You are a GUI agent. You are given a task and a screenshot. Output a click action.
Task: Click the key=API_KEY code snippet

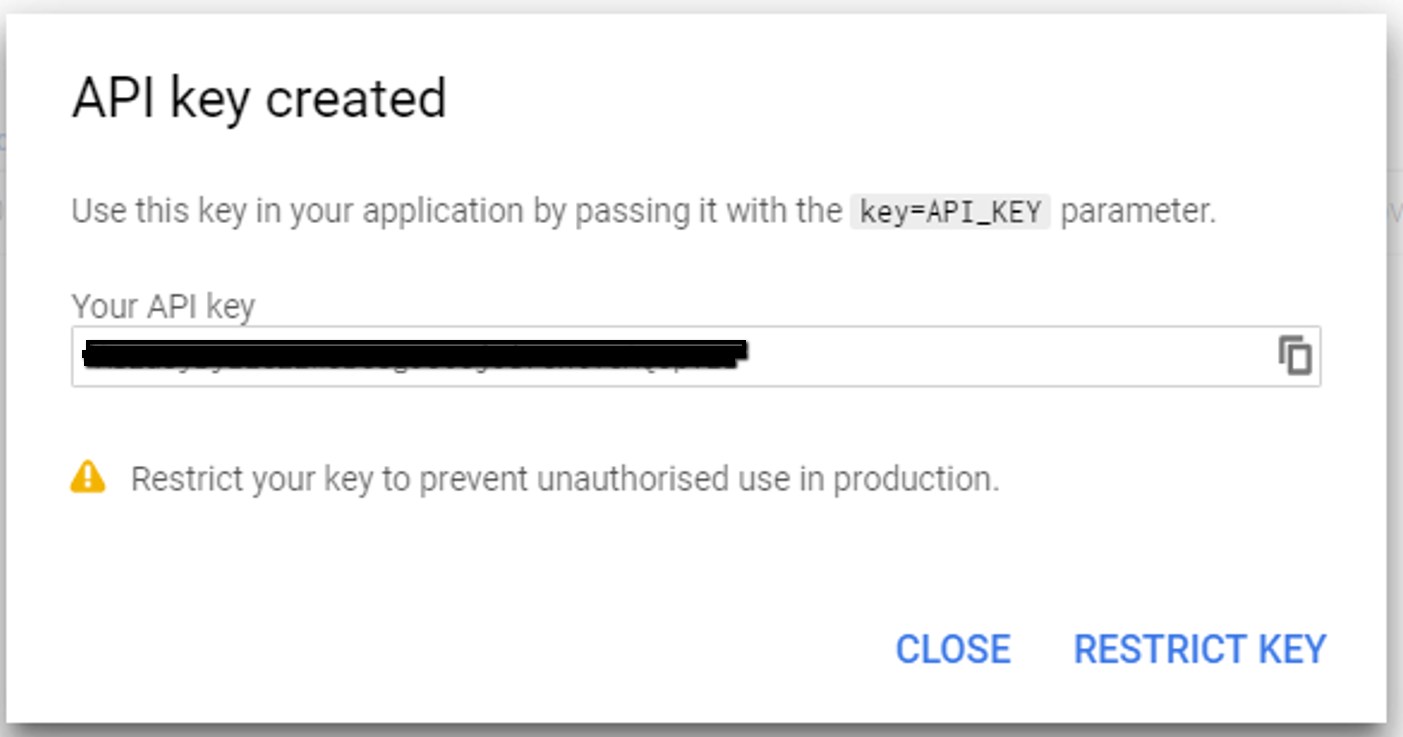tap(948, 210)
